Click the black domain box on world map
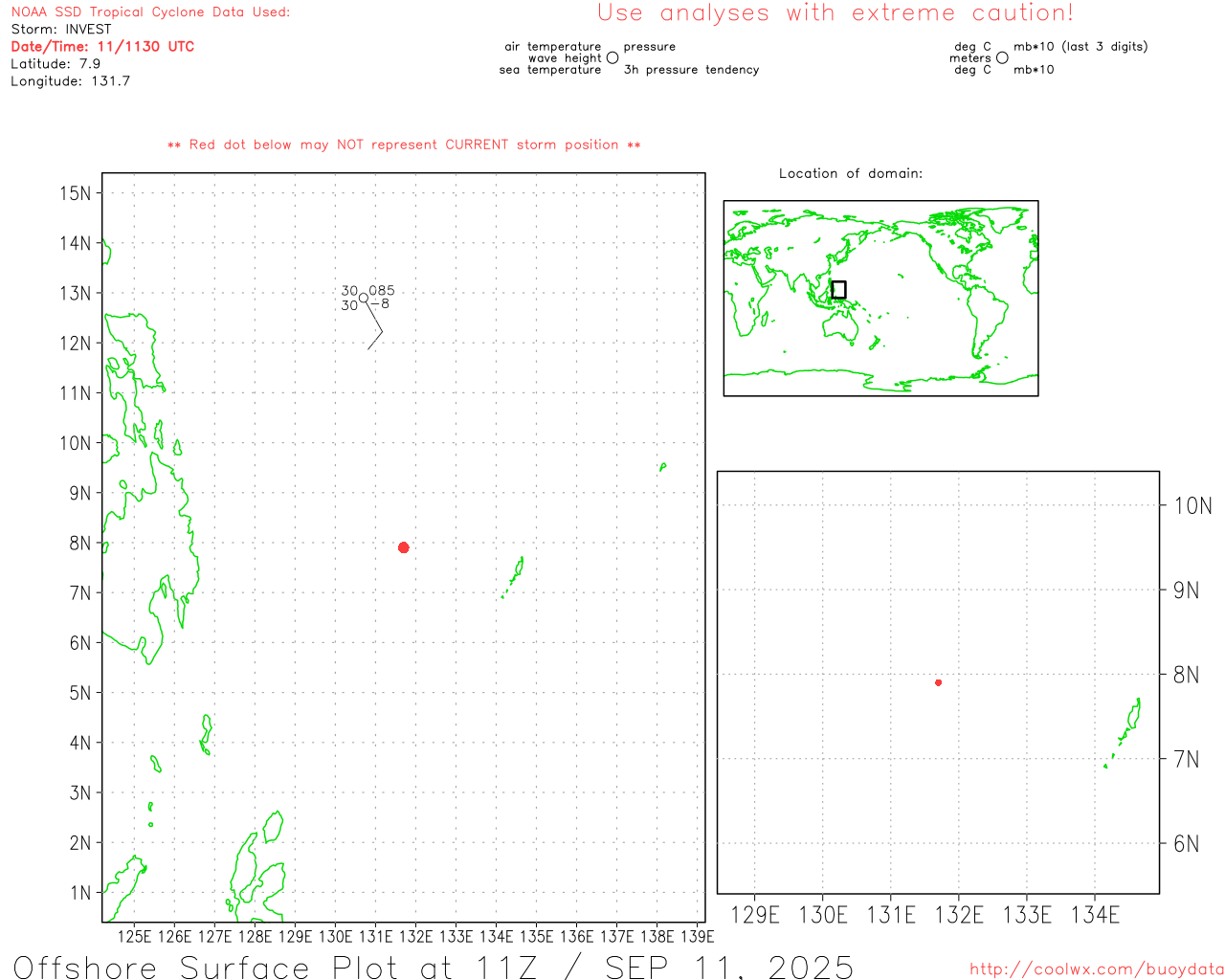The image size is (1225, 980). (x=839, y=290)
